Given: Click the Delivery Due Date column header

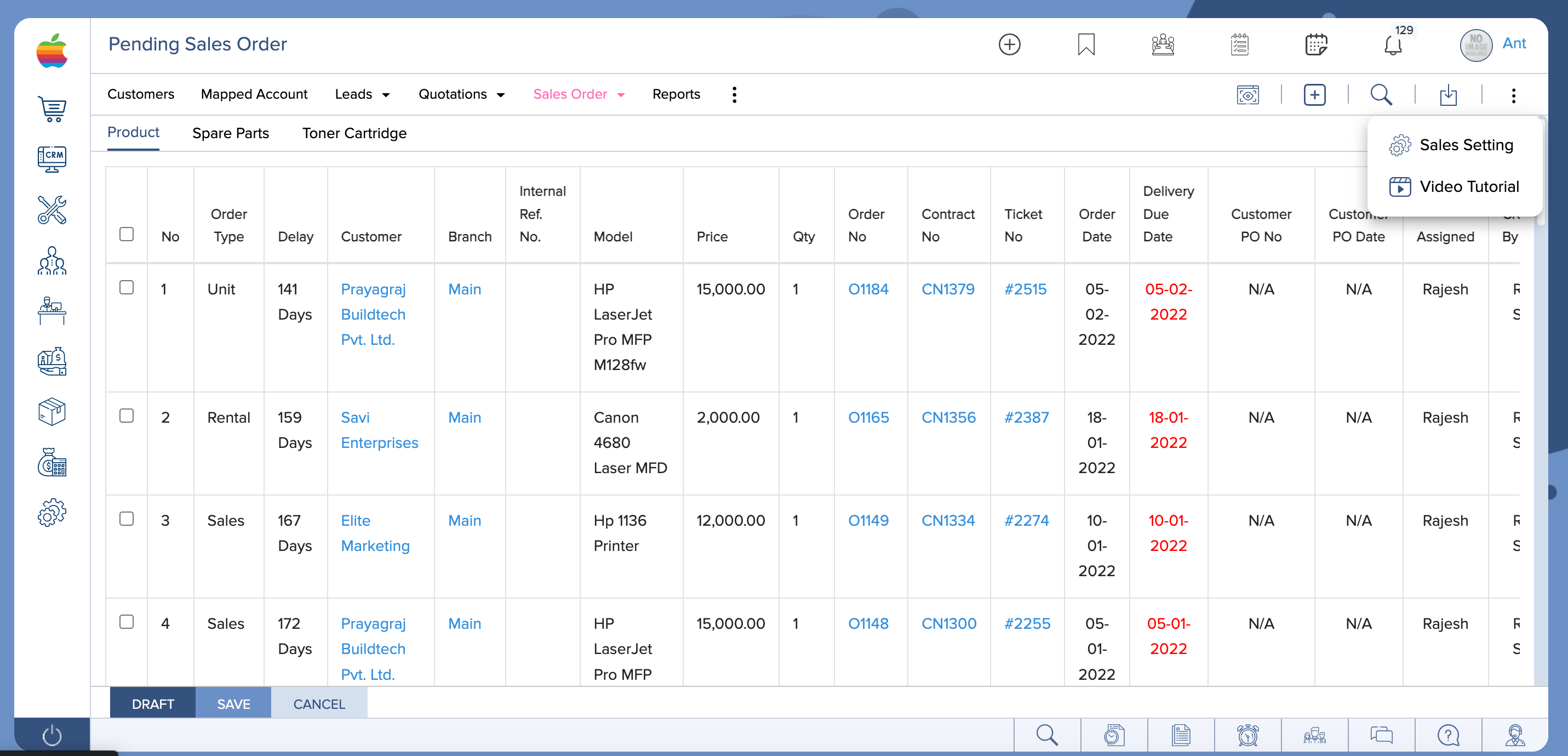Looking at the screenshot, I should click(x=1168, y=214).
